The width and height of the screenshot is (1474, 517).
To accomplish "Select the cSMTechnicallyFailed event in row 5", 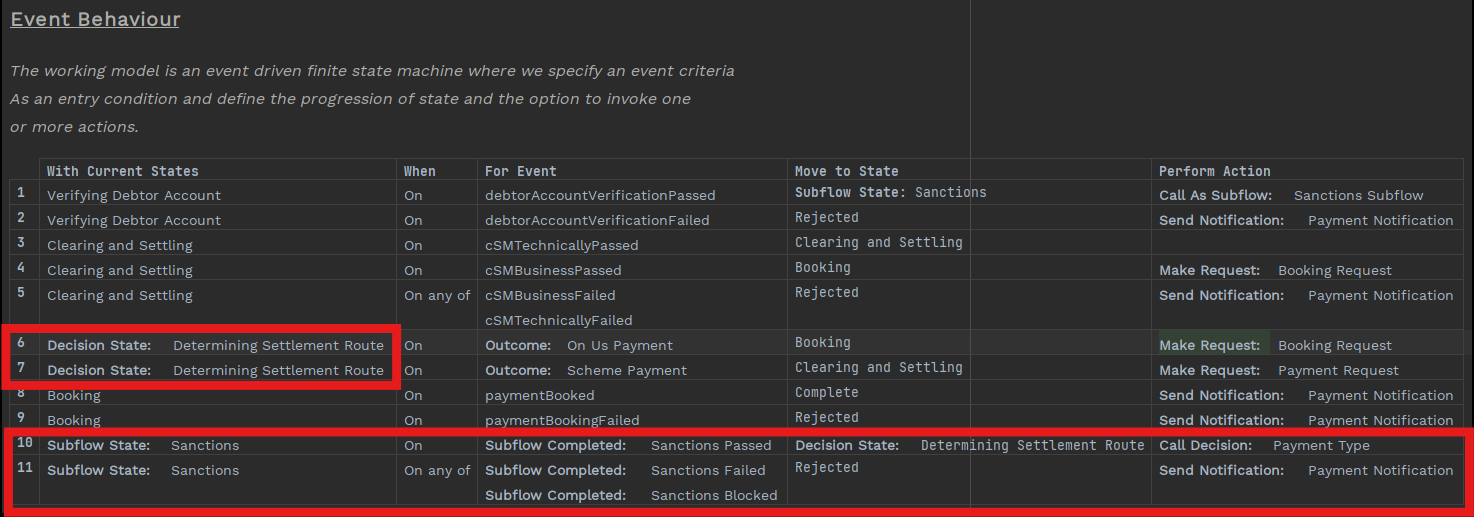I will click(x=558, y=320).
